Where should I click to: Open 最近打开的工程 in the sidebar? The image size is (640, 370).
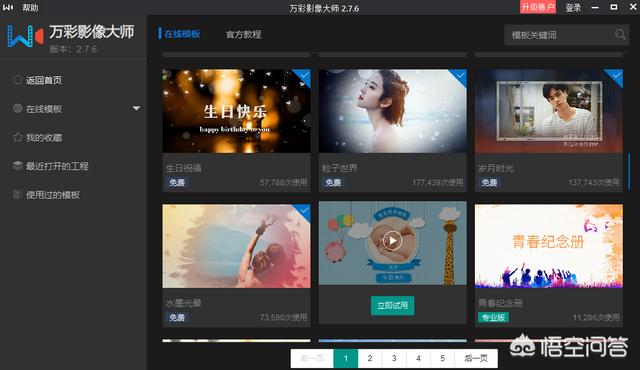[57, 166]
